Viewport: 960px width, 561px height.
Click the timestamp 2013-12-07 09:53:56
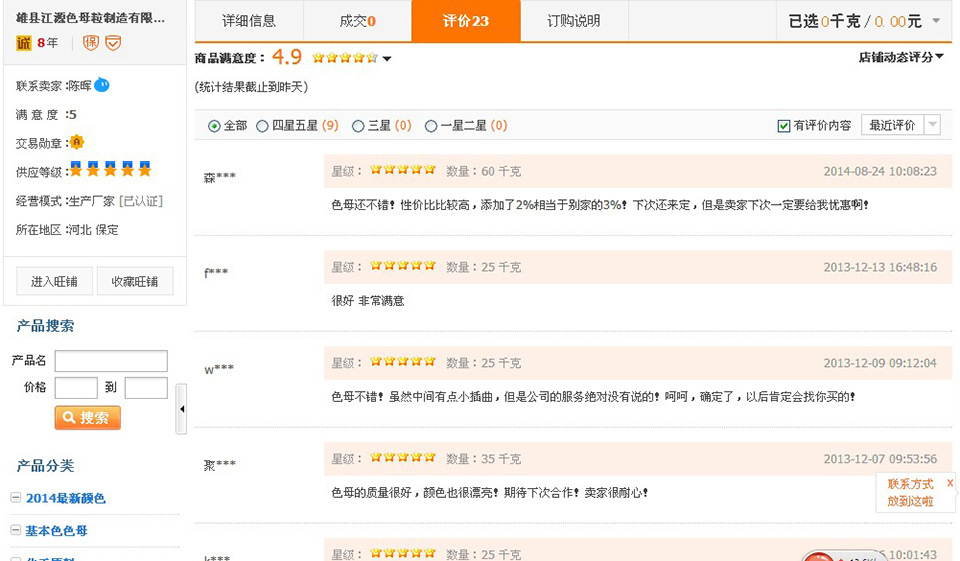pos(880,459)
